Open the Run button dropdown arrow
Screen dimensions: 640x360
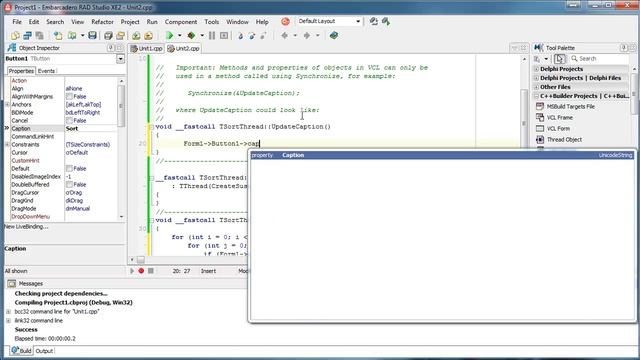pos(180,36)
